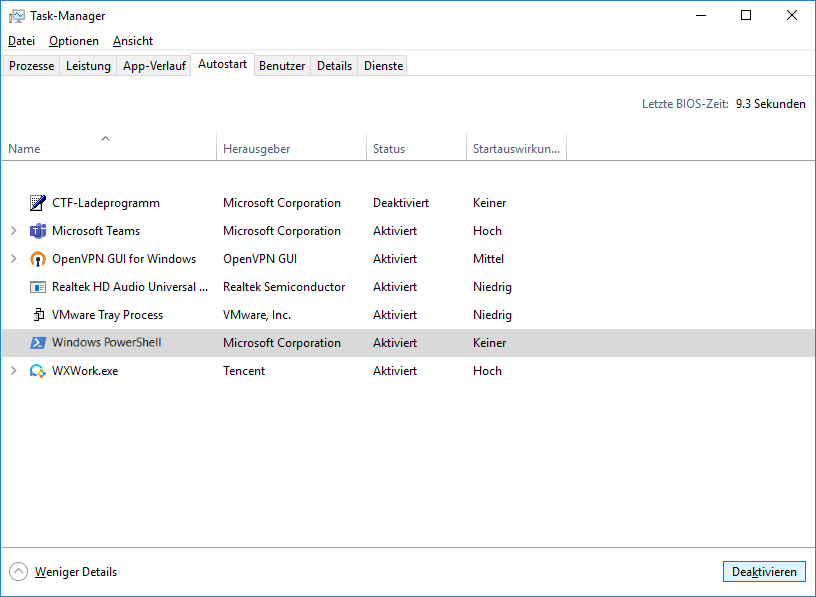
Task: Expand the WXWork.exe entry
Action: [13, 371]
